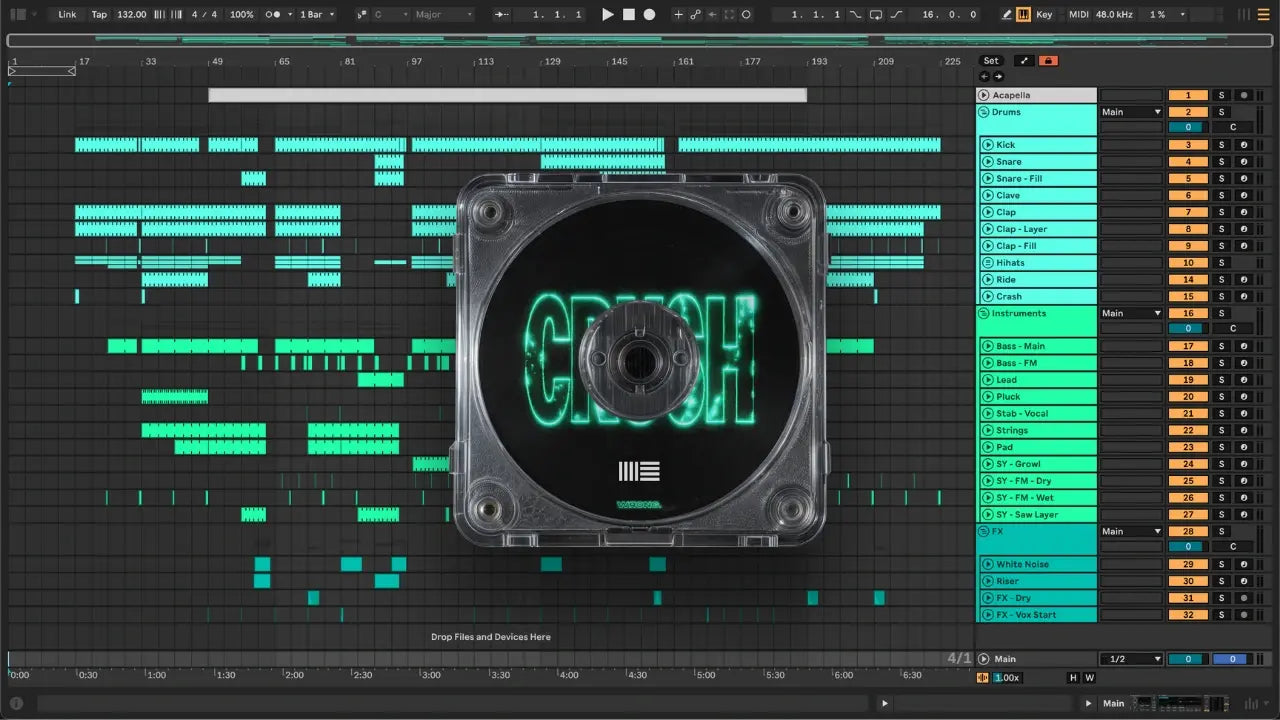This screenshot has width=1280, height=720.
Task: Click the Draw Mode pencil icon
Action: click(1007, 15)
